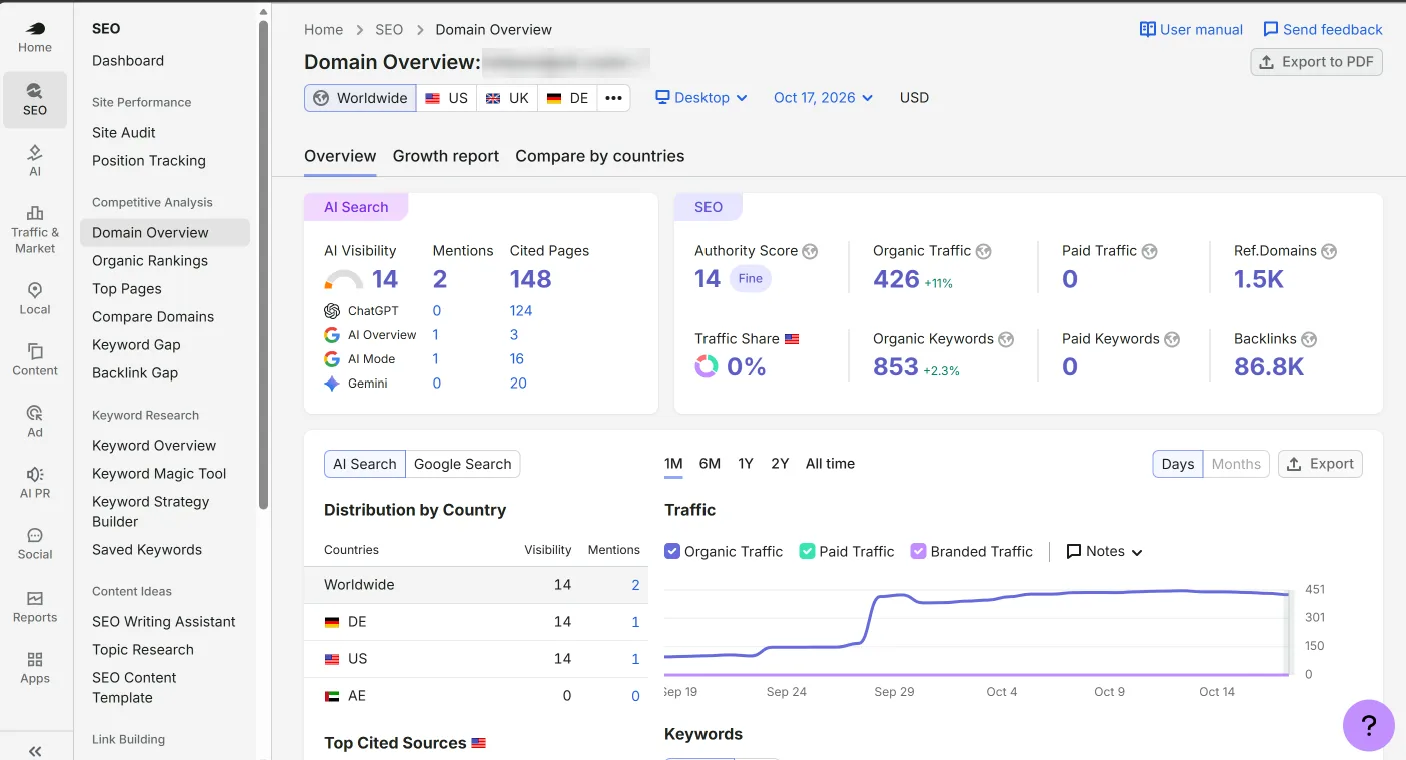The image size is (1406, 760).
Task: Uncheck the Branded Traffic checkbox
Action: (x=918, y=551)
